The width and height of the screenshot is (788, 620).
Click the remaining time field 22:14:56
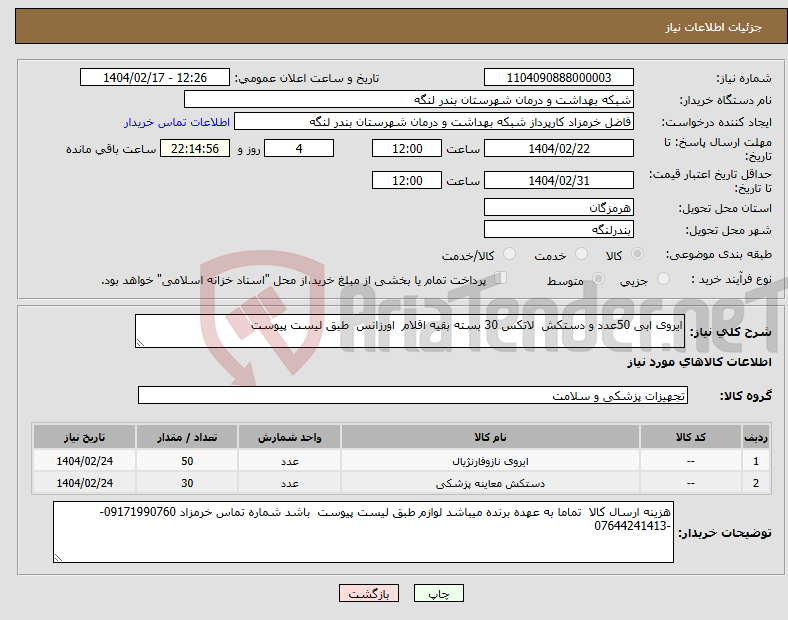tap(195, 148)
